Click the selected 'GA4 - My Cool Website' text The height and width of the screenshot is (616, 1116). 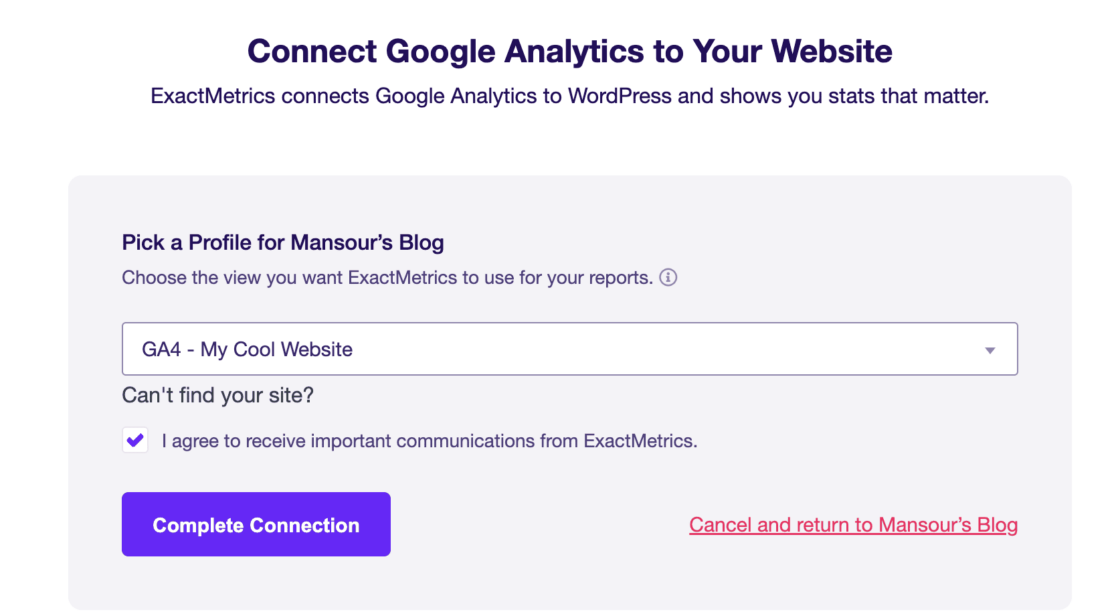[247, 349]
